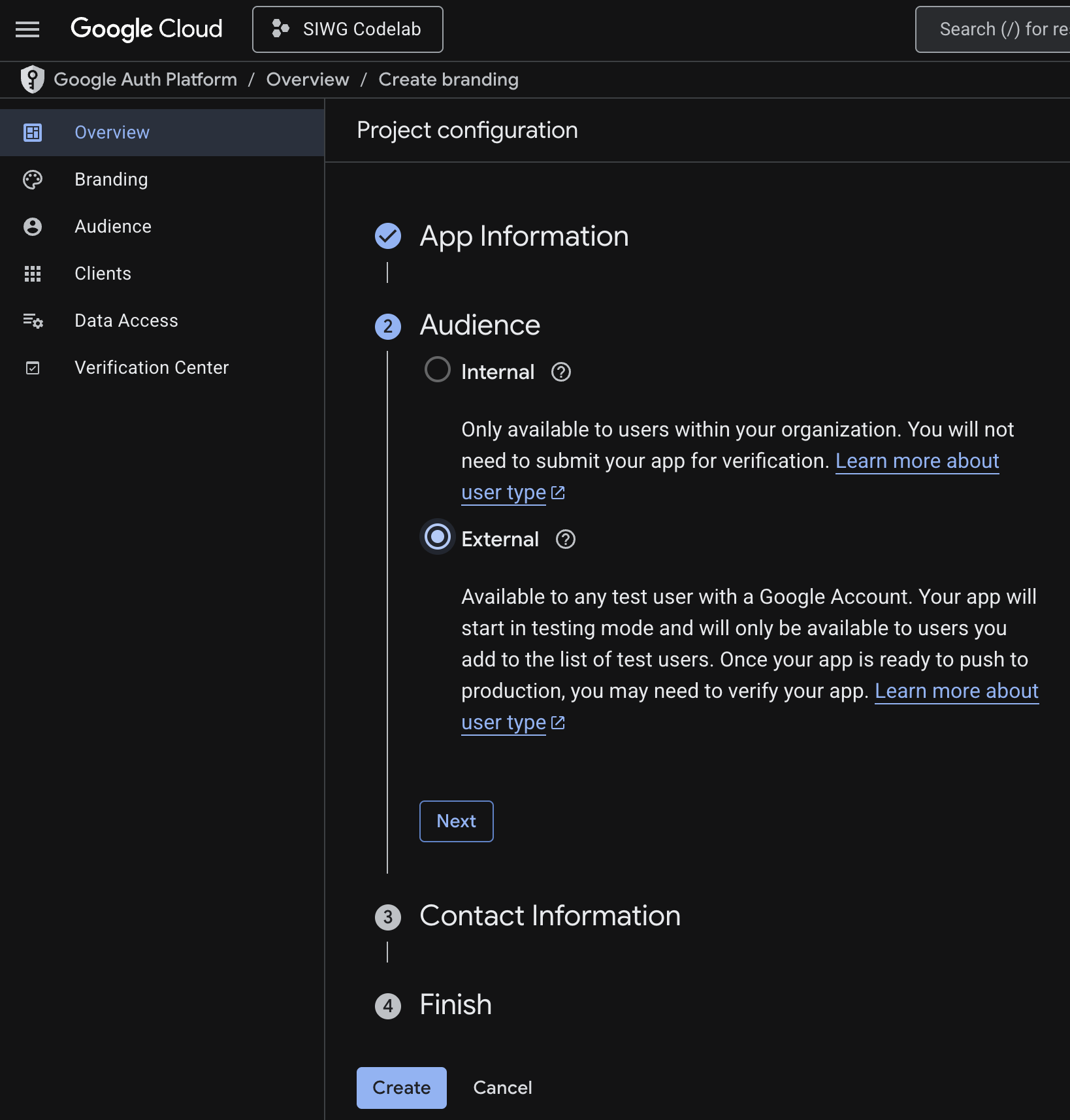
Task: Expand the App Information step
Action: point(524,237)
